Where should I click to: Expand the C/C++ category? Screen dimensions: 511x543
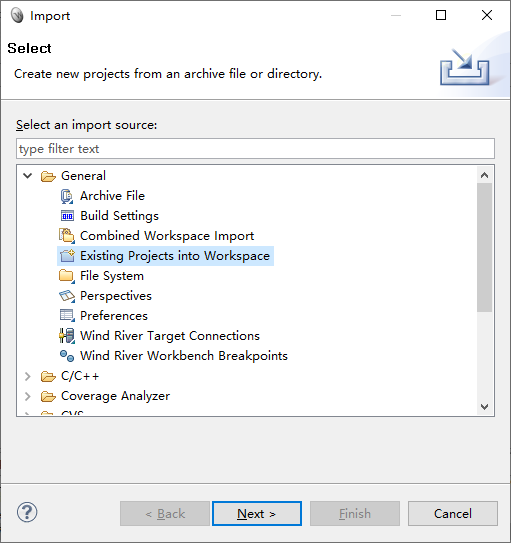28,376
